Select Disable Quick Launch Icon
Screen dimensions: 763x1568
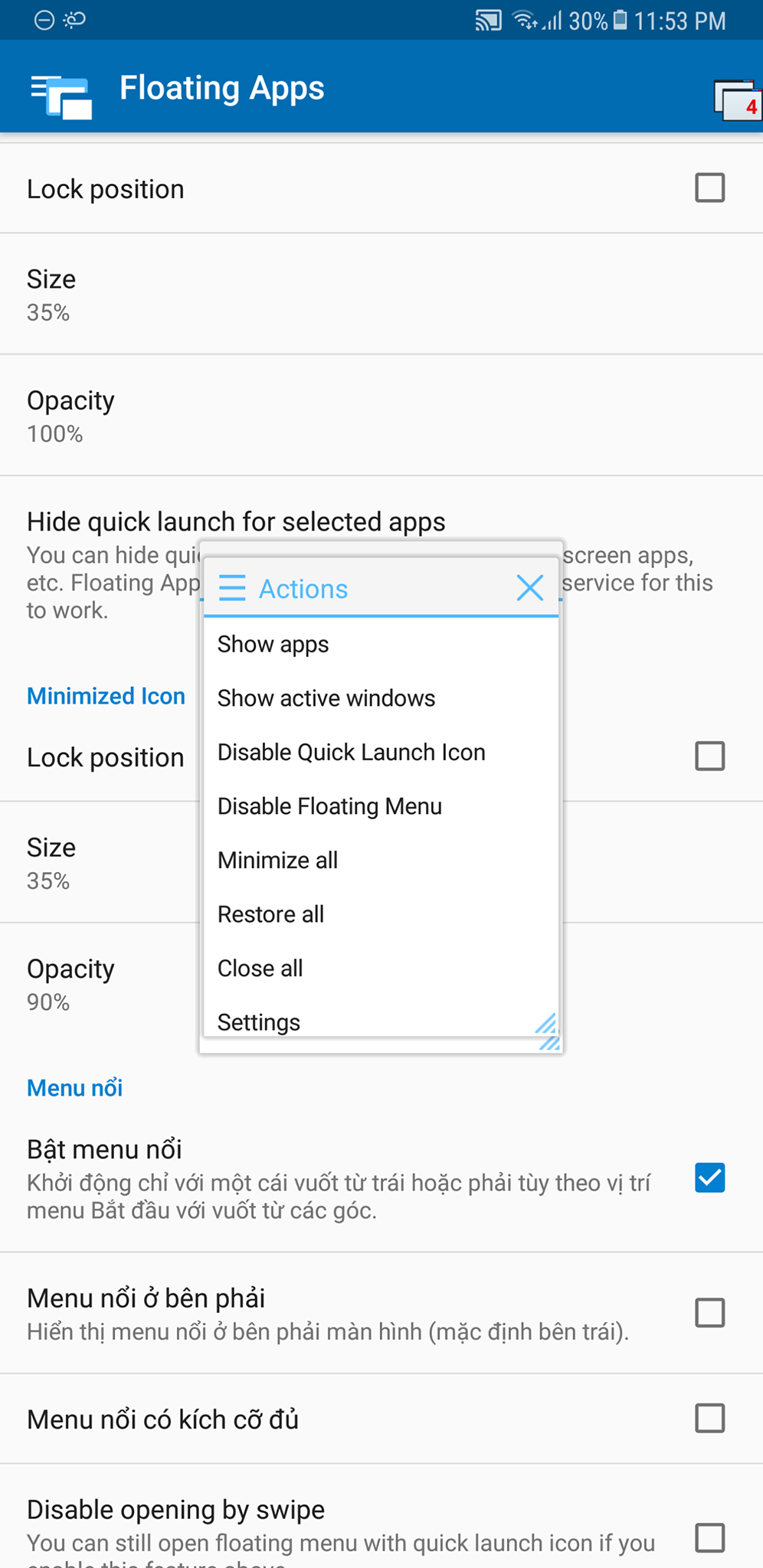352,753
